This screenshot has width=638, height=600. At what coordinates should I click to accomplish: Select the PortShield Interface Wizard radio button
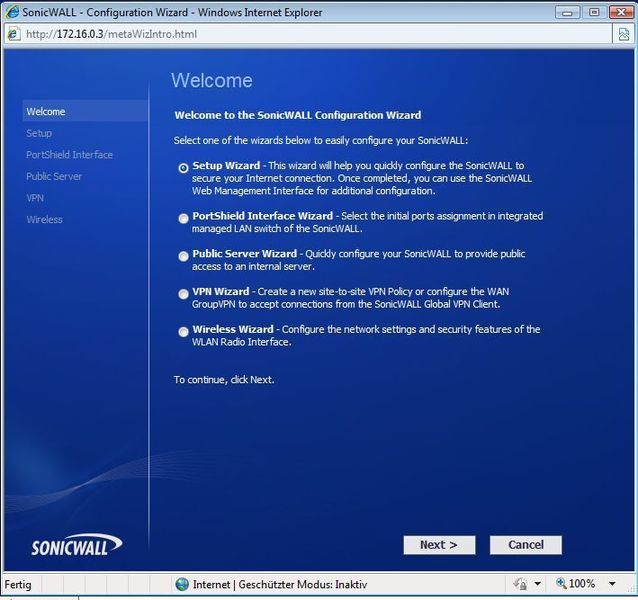(x=184, y=218)
